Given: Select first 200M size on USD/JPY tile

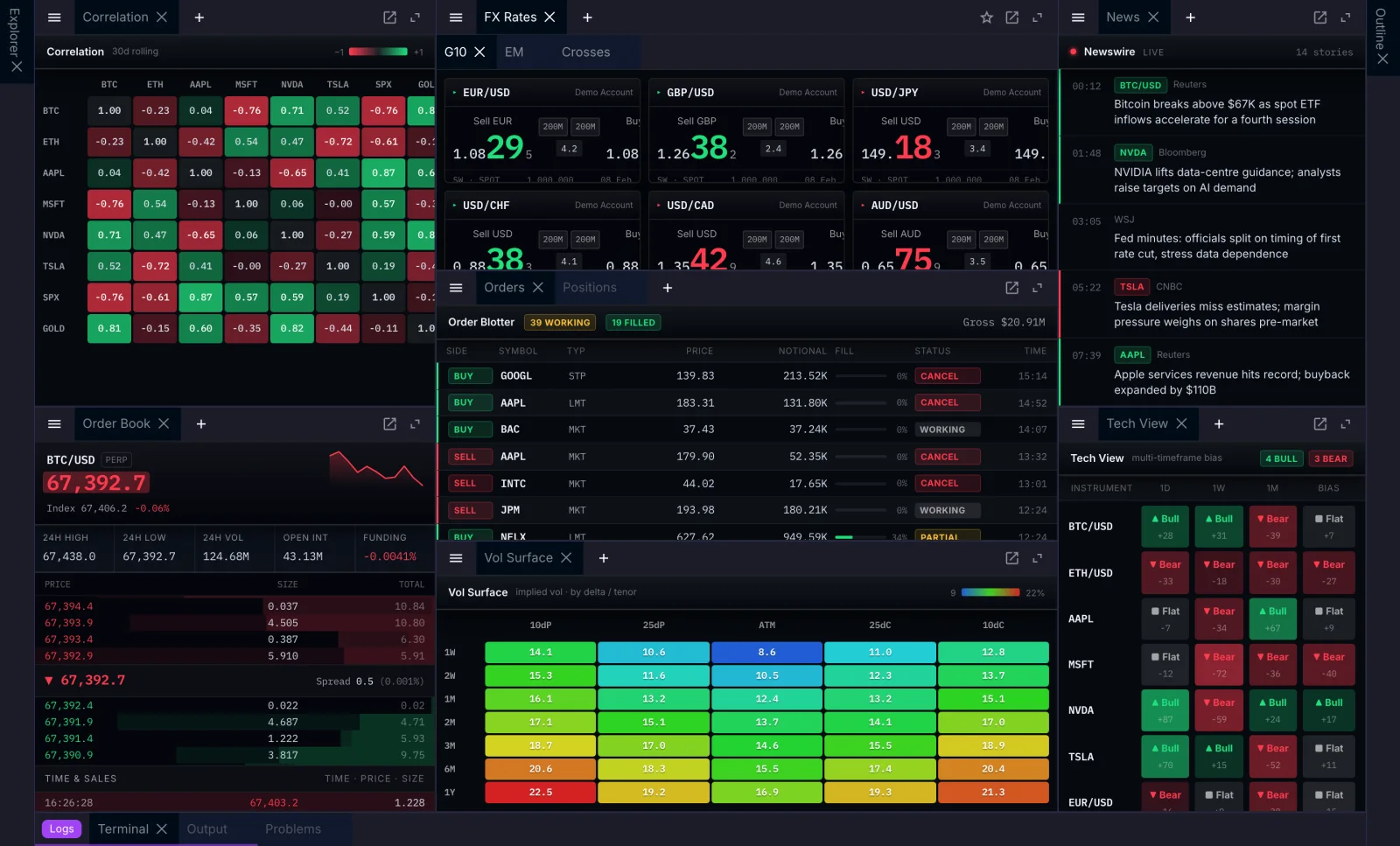Looking at the screenshot, I should [962, 127].
